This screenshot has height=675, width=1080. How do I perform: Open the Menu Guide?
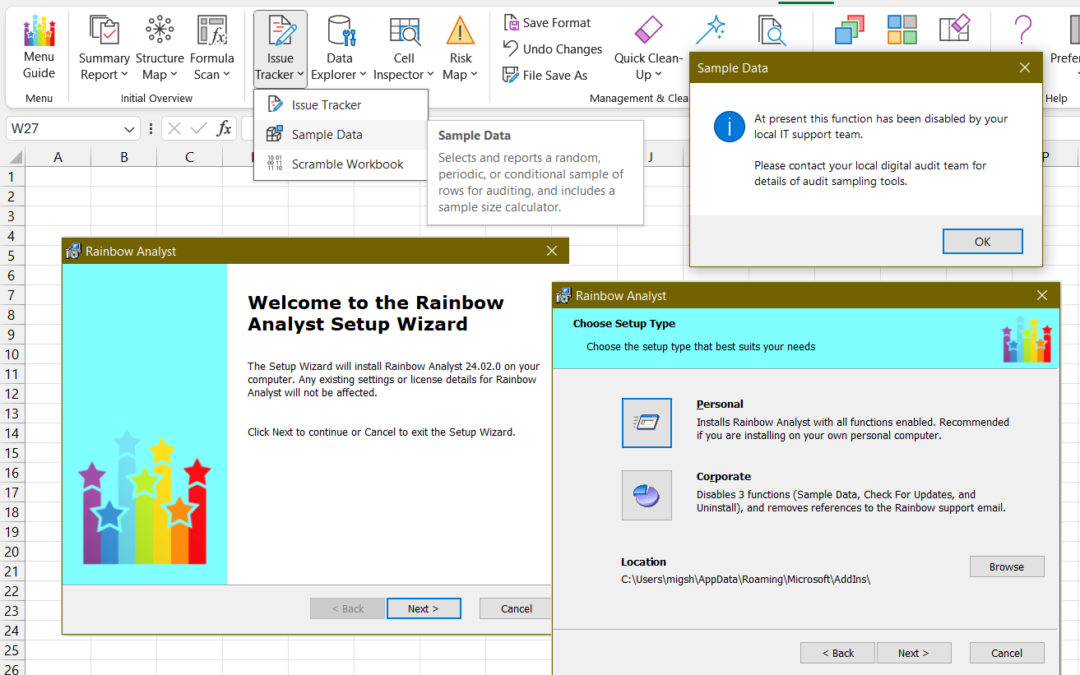pyautogui.click(x=38, y=45)
